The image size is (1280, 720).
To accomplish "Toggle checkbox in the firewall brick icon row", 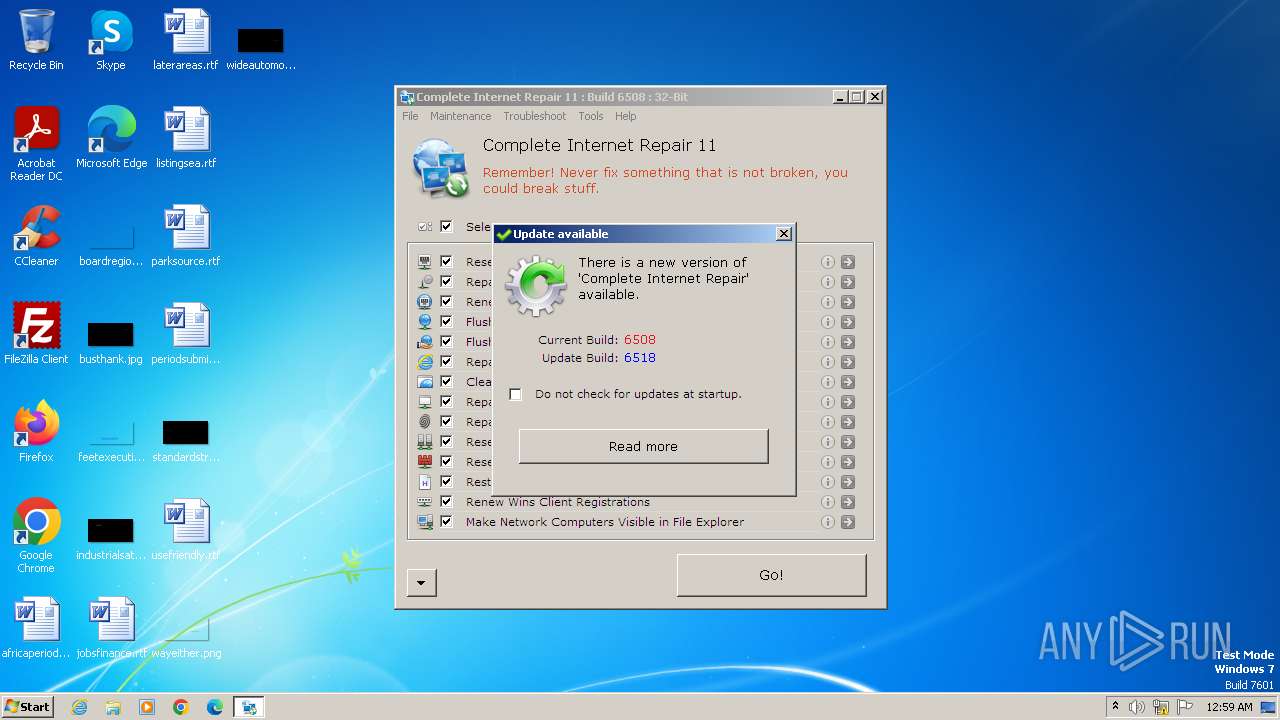I will tap(446, 462).
